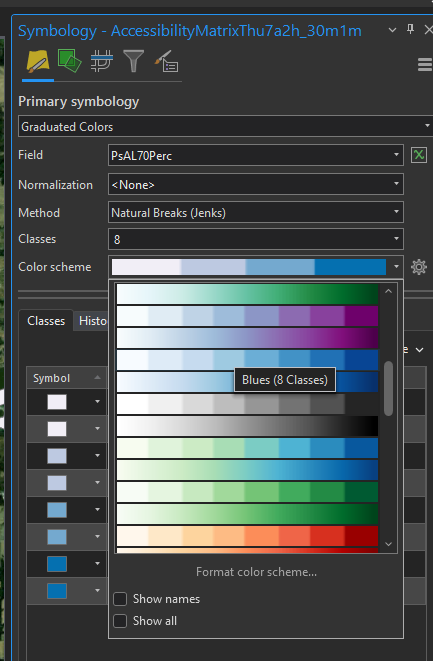Select the orange-red 8-class color scheme
Image resolution: width=433 pixels, height=661 pixels.
tap(247, 536)
